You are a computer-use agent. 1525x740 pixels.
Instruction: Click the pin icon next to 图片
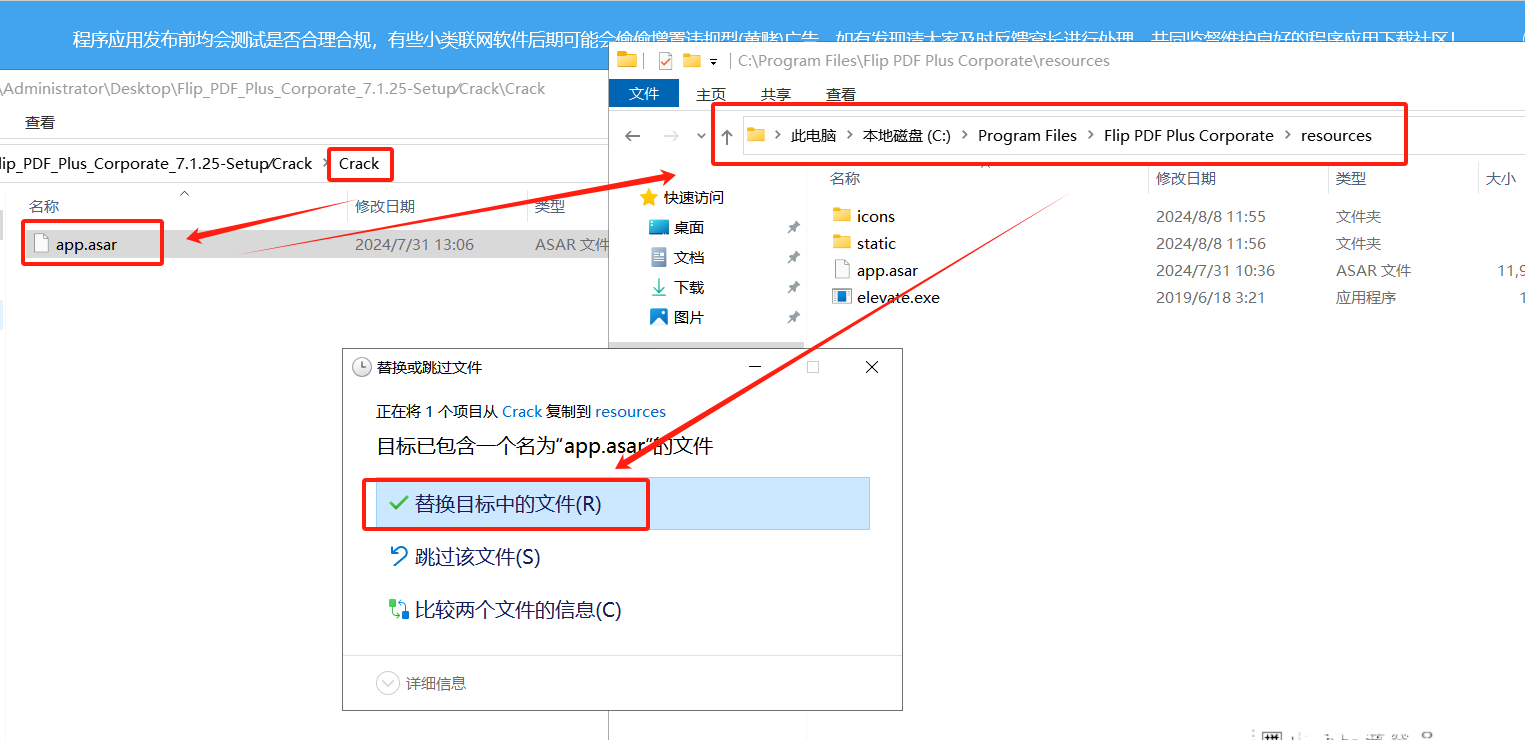(793, 318)
